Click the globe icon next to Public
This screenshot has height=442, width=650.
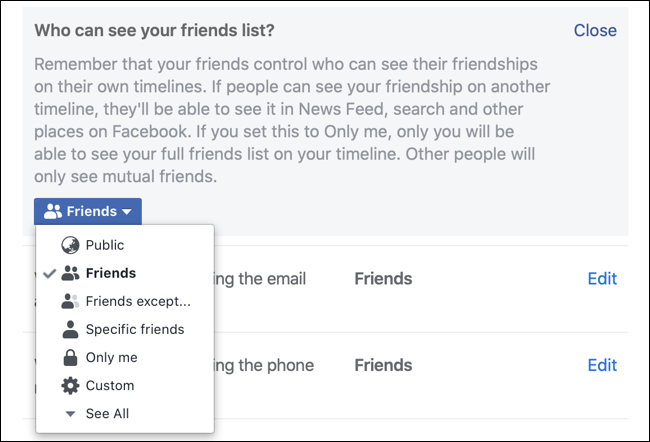(70, 245)
